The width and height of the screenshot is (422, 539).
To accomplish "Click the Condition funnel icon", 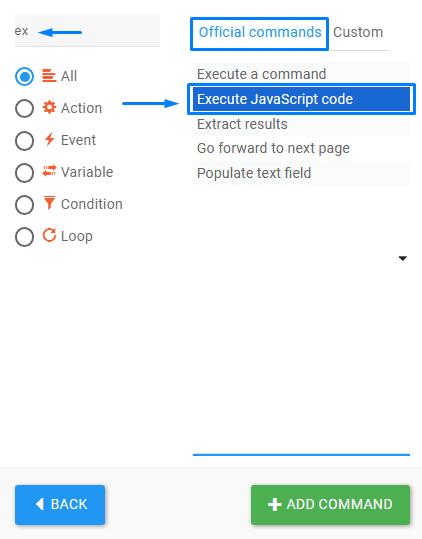I will [49, 203].
